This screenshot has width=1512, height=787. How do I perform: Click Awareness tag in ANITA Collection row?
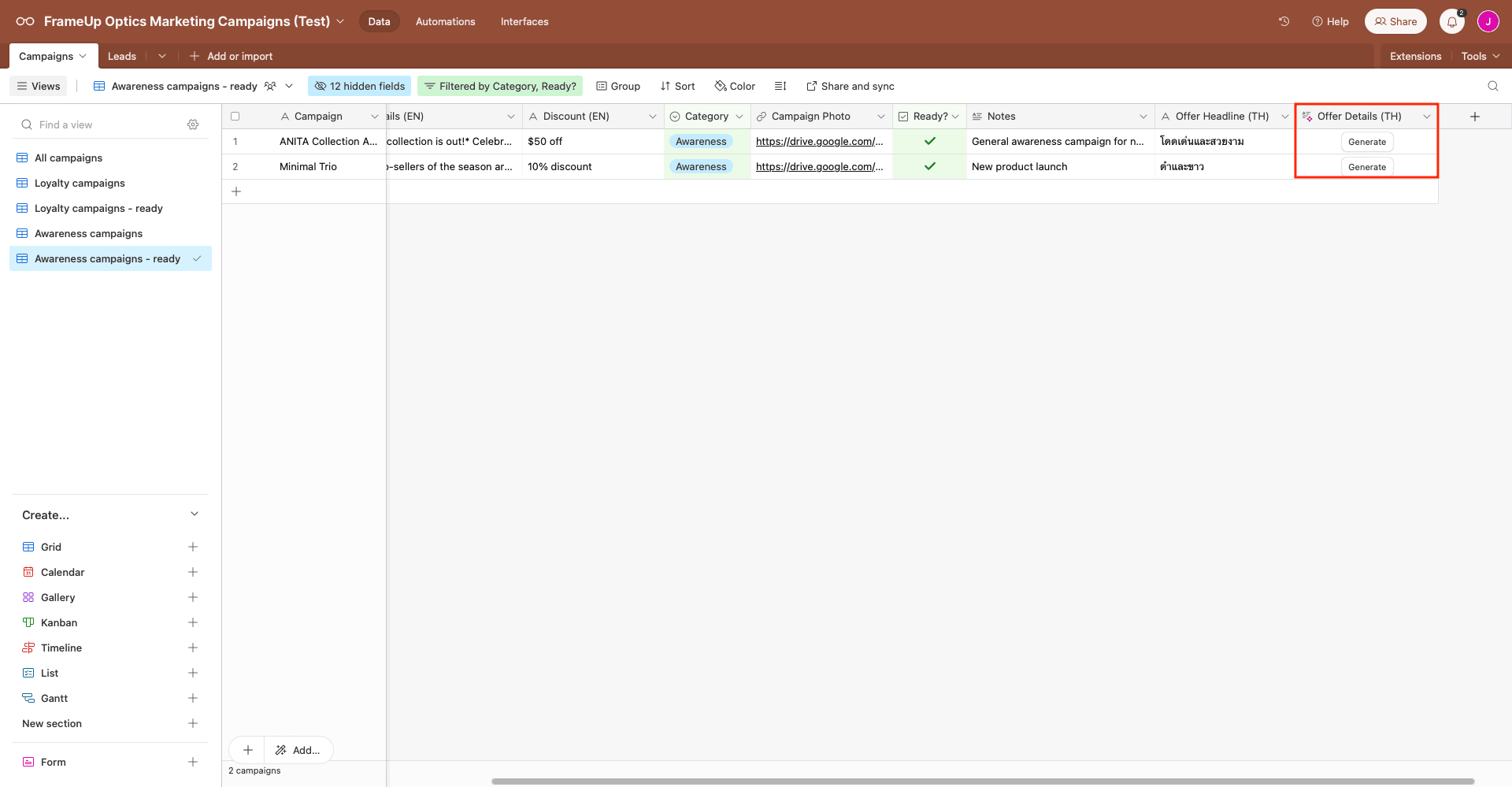[x=701, y=141]
